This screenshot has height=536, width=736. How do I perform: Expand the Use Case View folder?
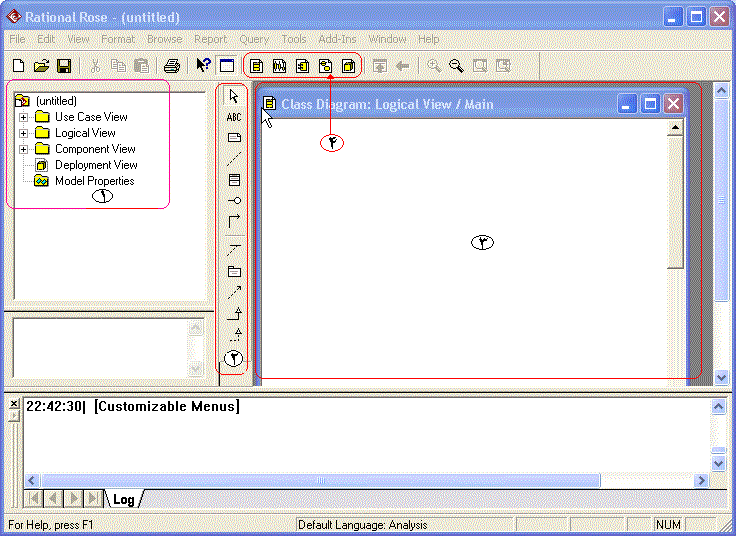[x=23, y=117]
